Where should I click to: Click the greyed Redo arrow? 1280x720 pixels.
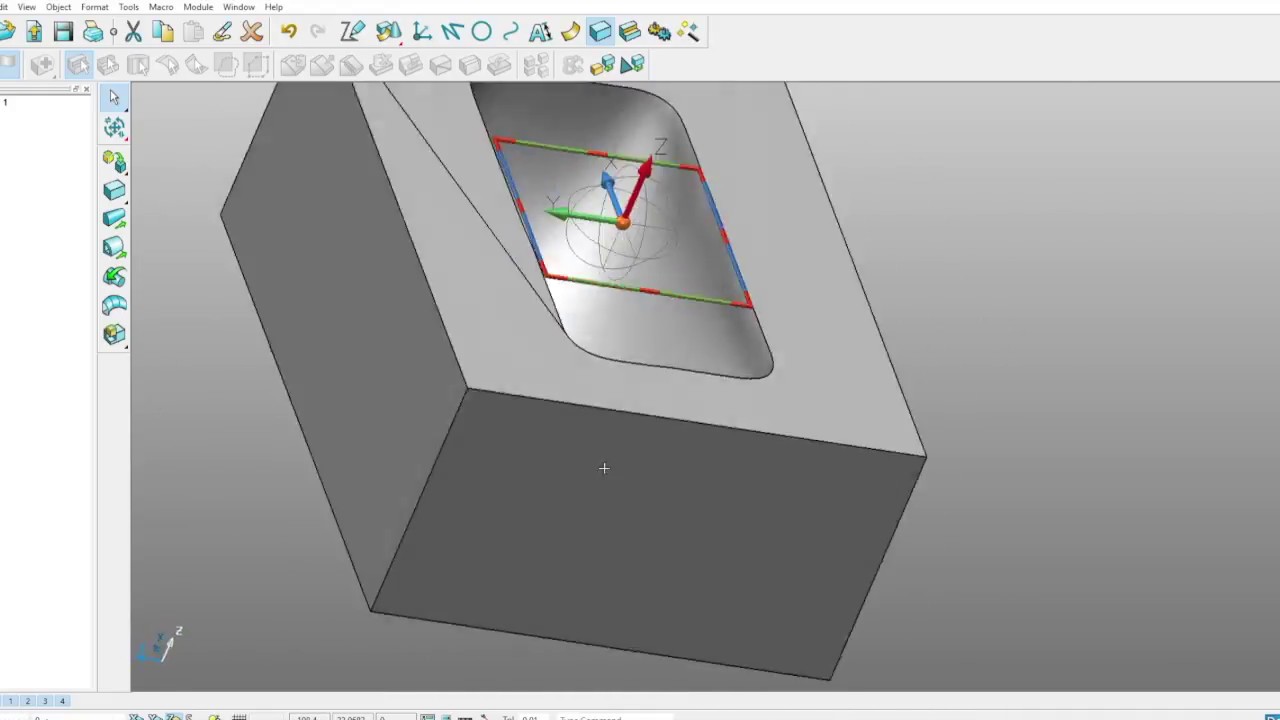click(317, 32)
